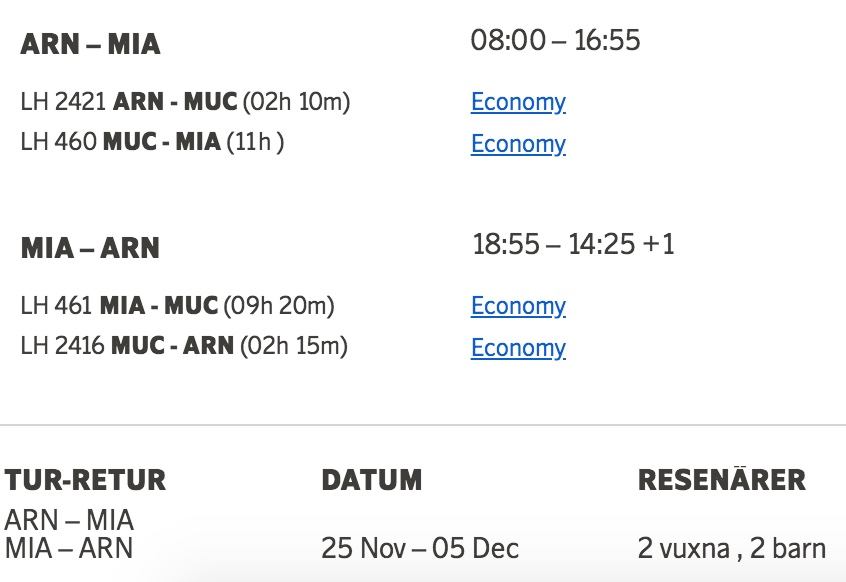Image resolution: width=846 pixels, height=582 pixels.
Task: Select MIA – ARN route under TUR-RETUR
Action: [69, 548]
